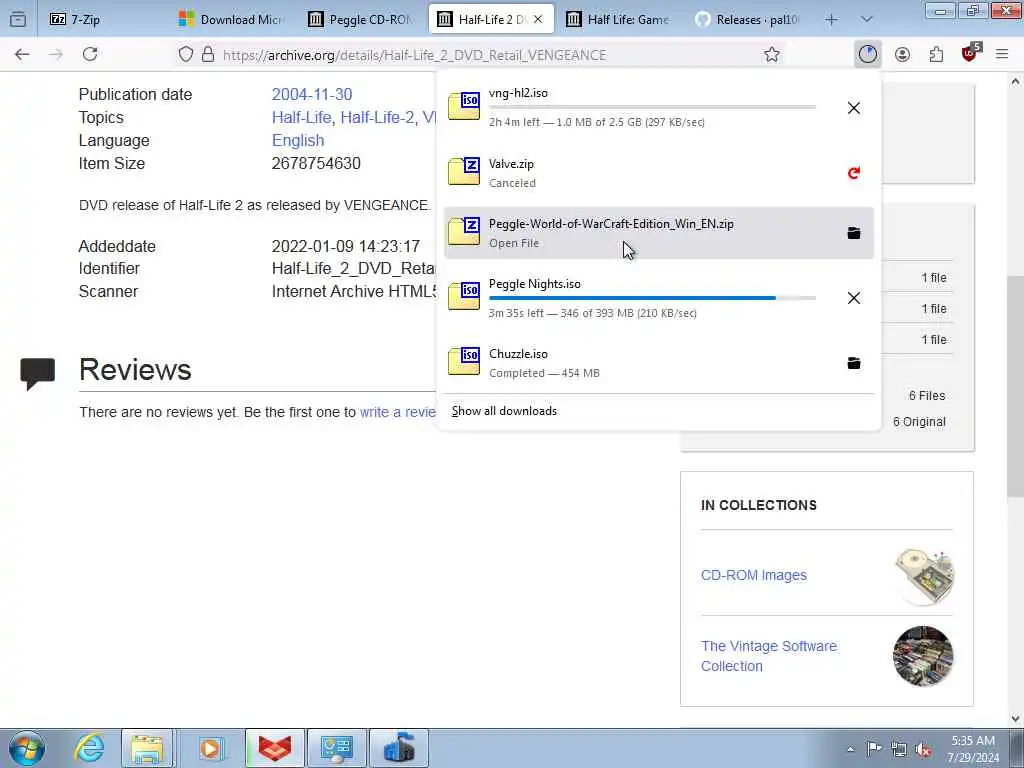Open the English language link
The image size is (1024, 768).
298,140
